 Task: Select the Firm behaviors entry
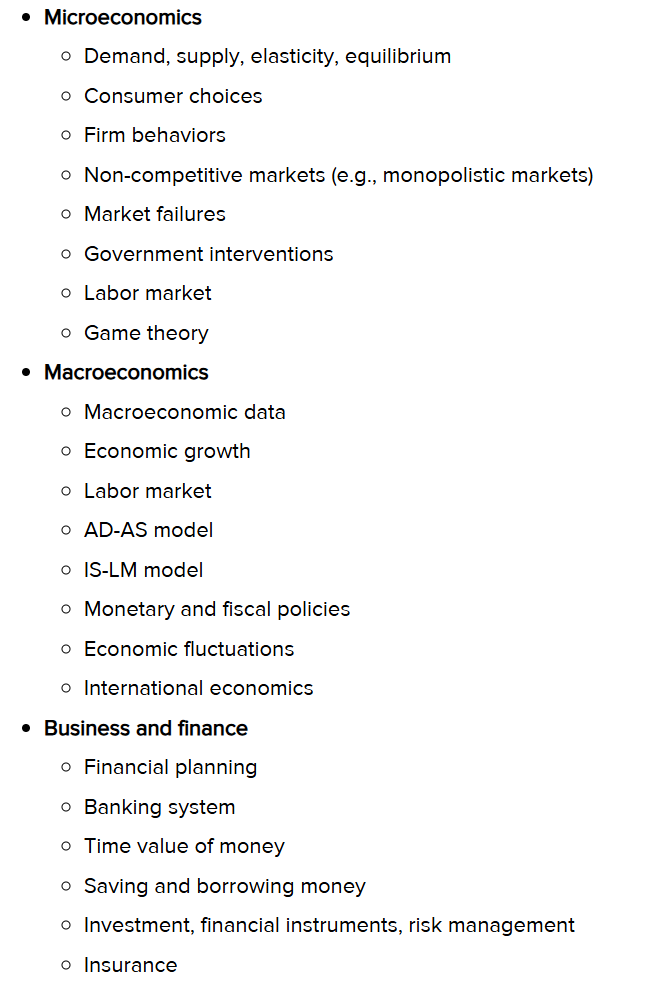(155, 135)
